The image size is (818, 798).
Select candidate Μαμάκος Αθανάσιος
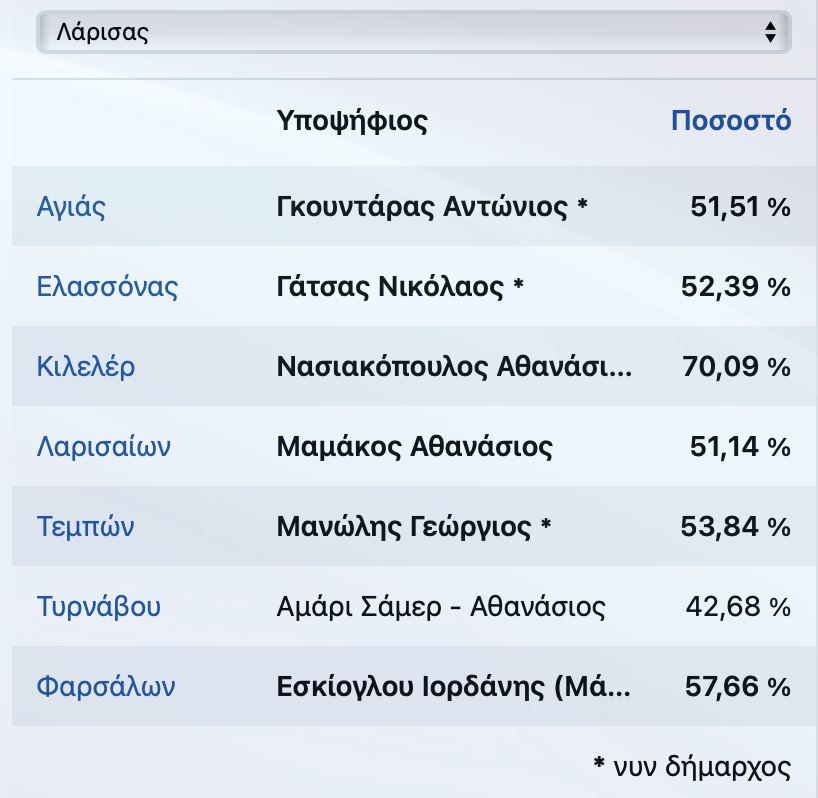tap(414, 446)
